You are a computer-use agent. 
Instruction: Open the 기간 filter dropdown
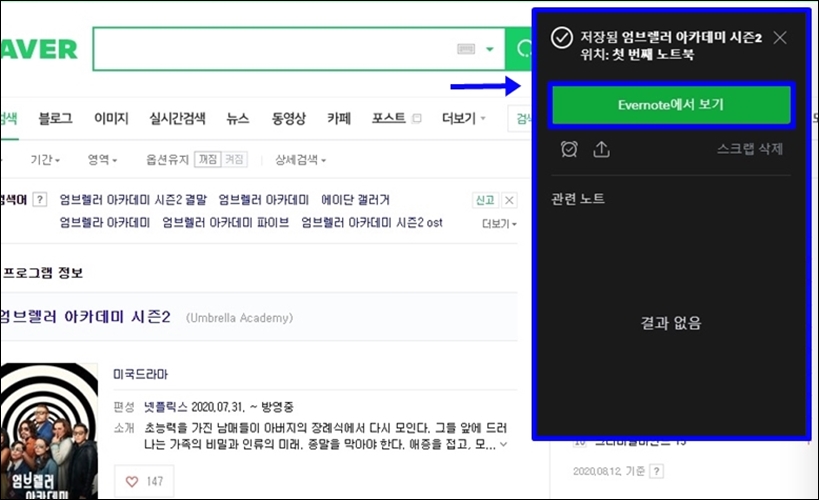[x=45, y=159]
